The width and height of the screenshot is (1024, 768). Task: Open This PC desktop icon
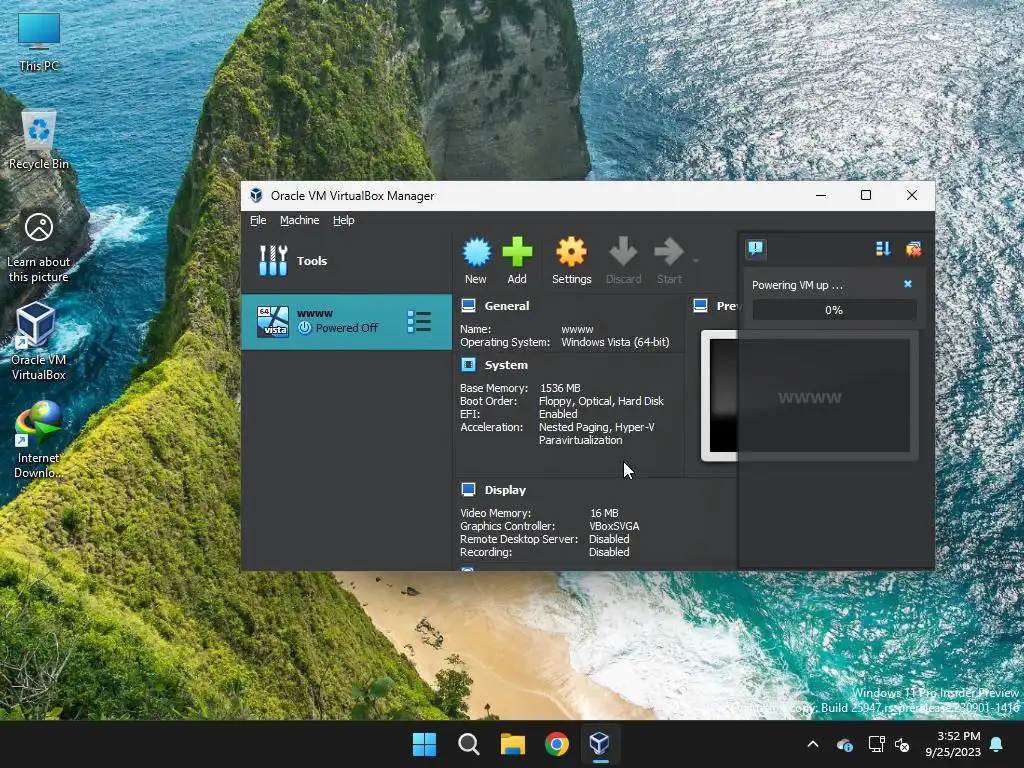click(x=39, y=42)
